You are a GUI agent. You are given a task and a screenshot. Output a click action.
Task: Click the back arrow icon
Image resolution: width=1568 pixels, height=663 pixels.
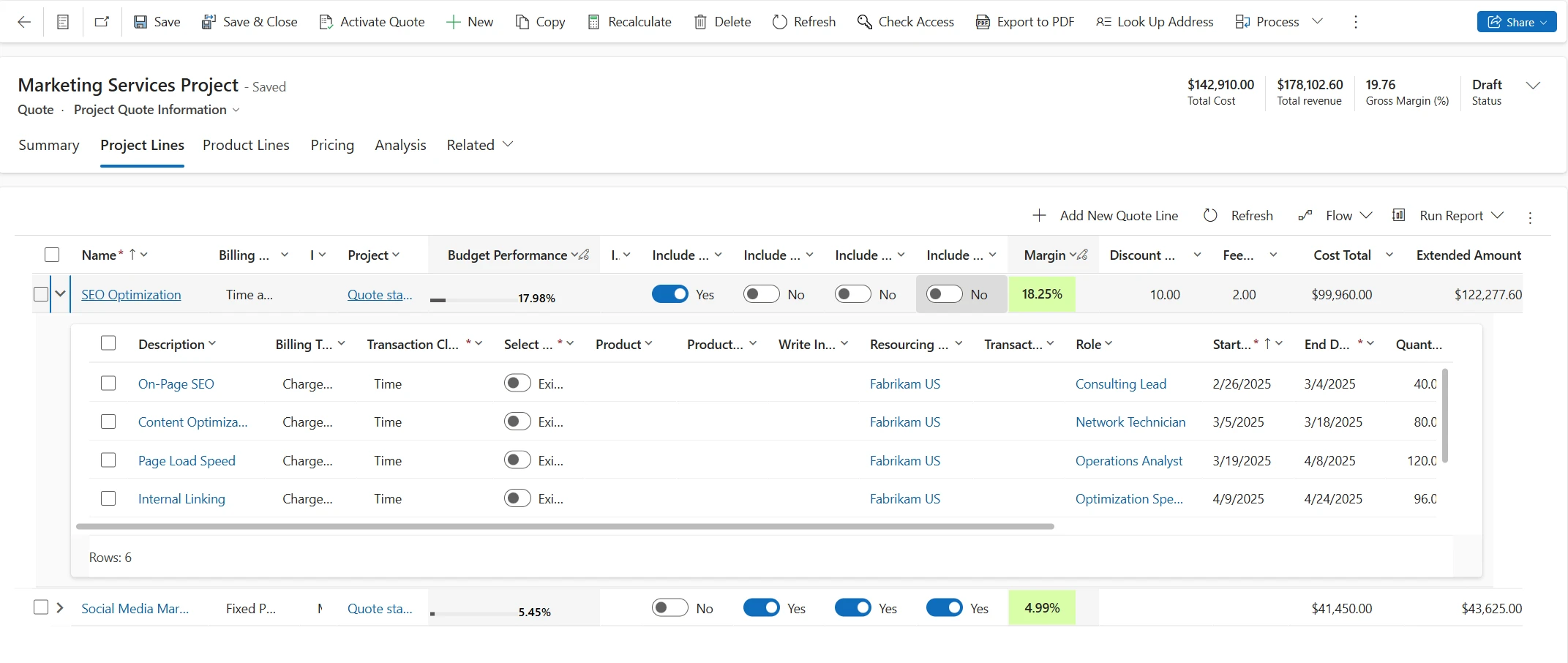[24, 22]
